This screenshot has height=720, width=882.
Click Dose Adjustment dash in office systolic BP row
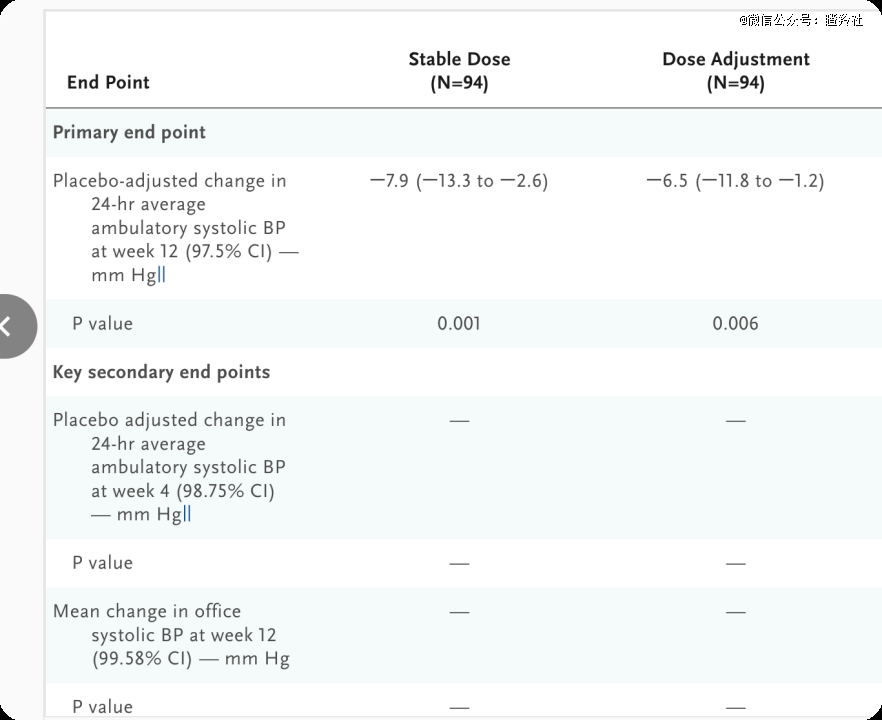click(x=735, y=611)
